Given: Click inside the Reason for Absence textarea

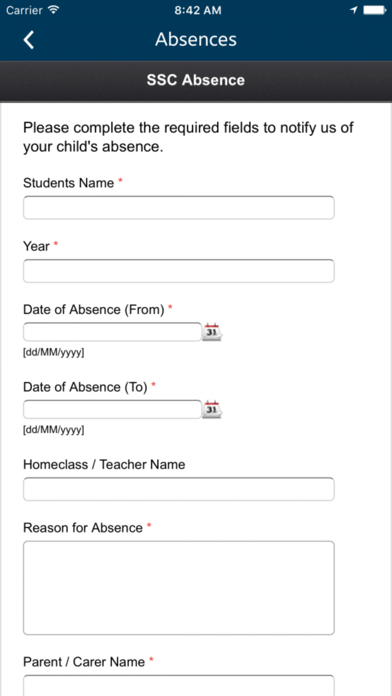Looking at the screenshot, I should tap(178, 588).
